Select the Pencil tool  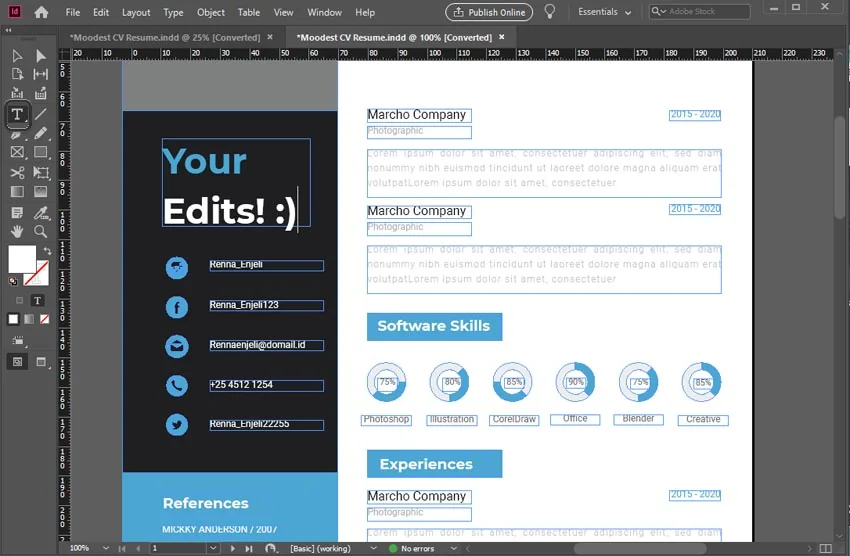pos(41,134)
